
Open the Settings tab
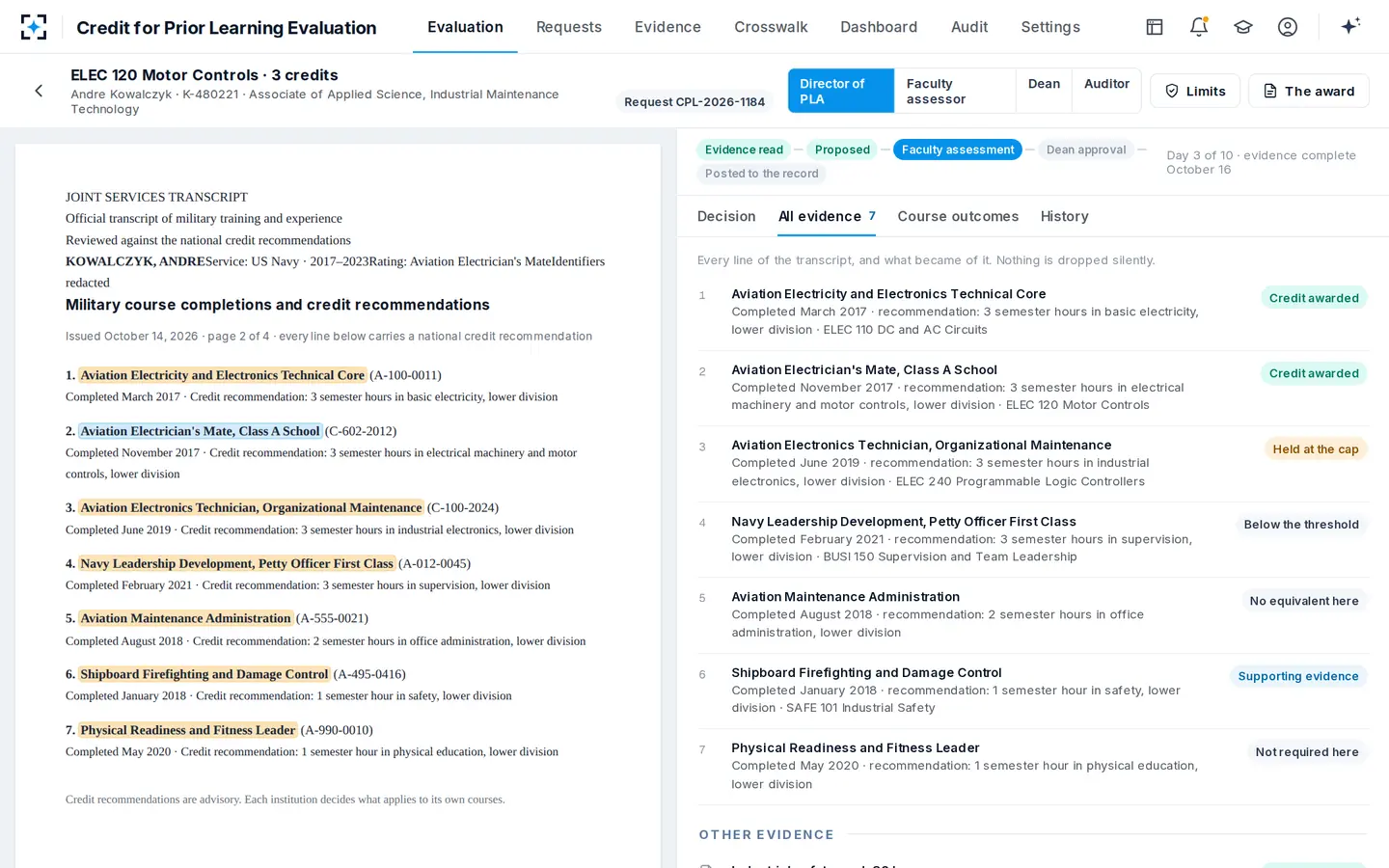pyautogui.click(x=1050, y=27)
